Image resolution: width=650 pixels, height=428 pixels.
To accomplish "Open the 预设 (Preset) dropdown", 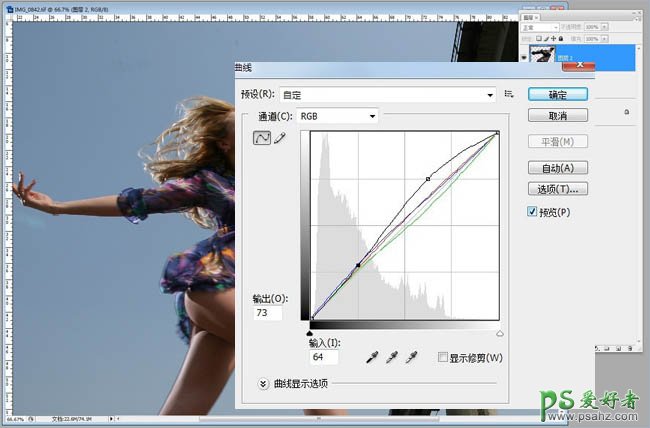I will click(x=388, y=95).
